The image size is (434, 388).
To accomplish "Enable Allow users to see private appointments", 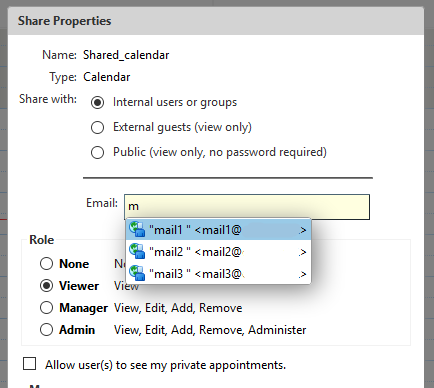I will [x=29, y=364].
